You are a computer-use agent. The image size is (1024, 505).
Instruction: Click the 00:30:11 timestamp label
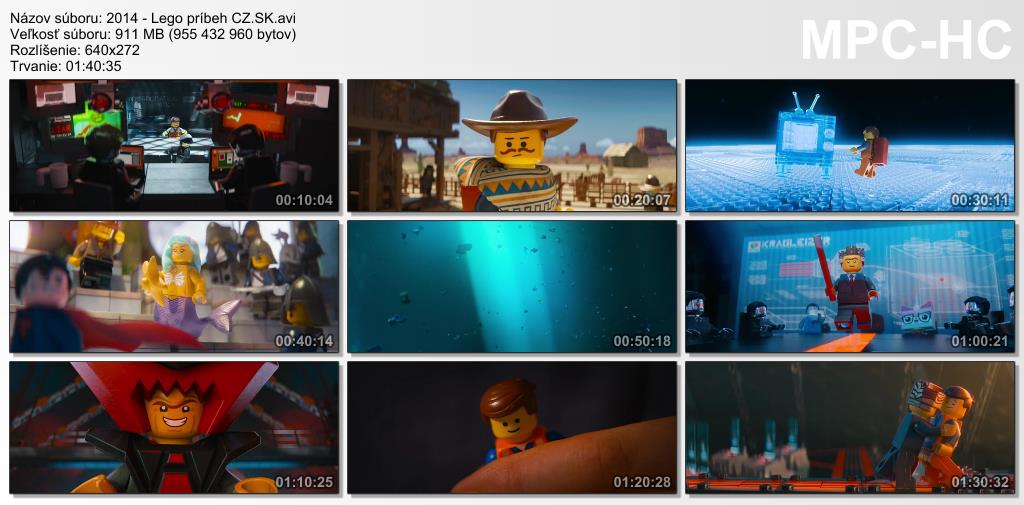pos(980,200)
